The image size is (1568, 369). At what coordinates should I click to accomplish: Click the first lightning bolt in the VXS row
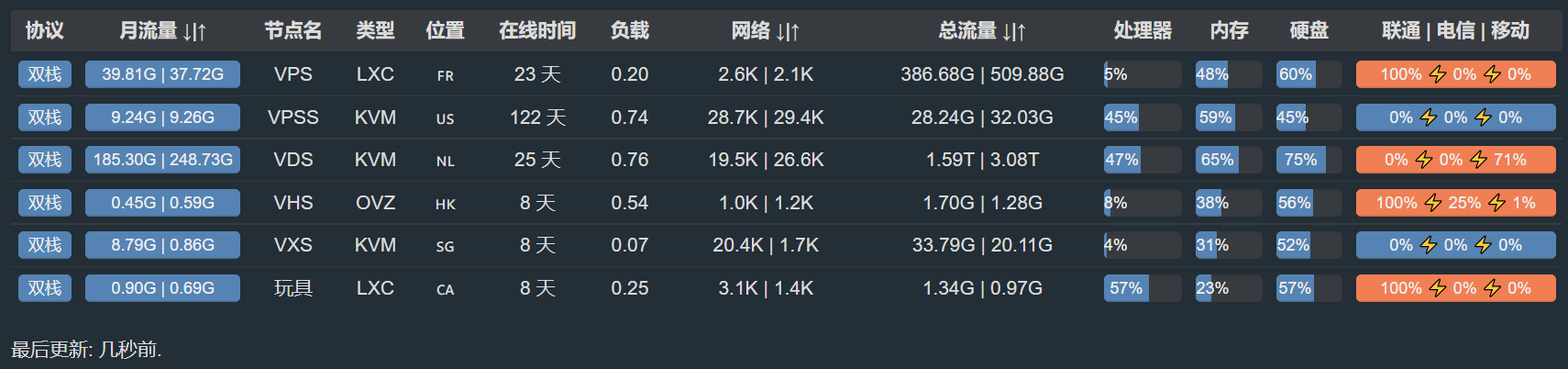click(1429, 245)
